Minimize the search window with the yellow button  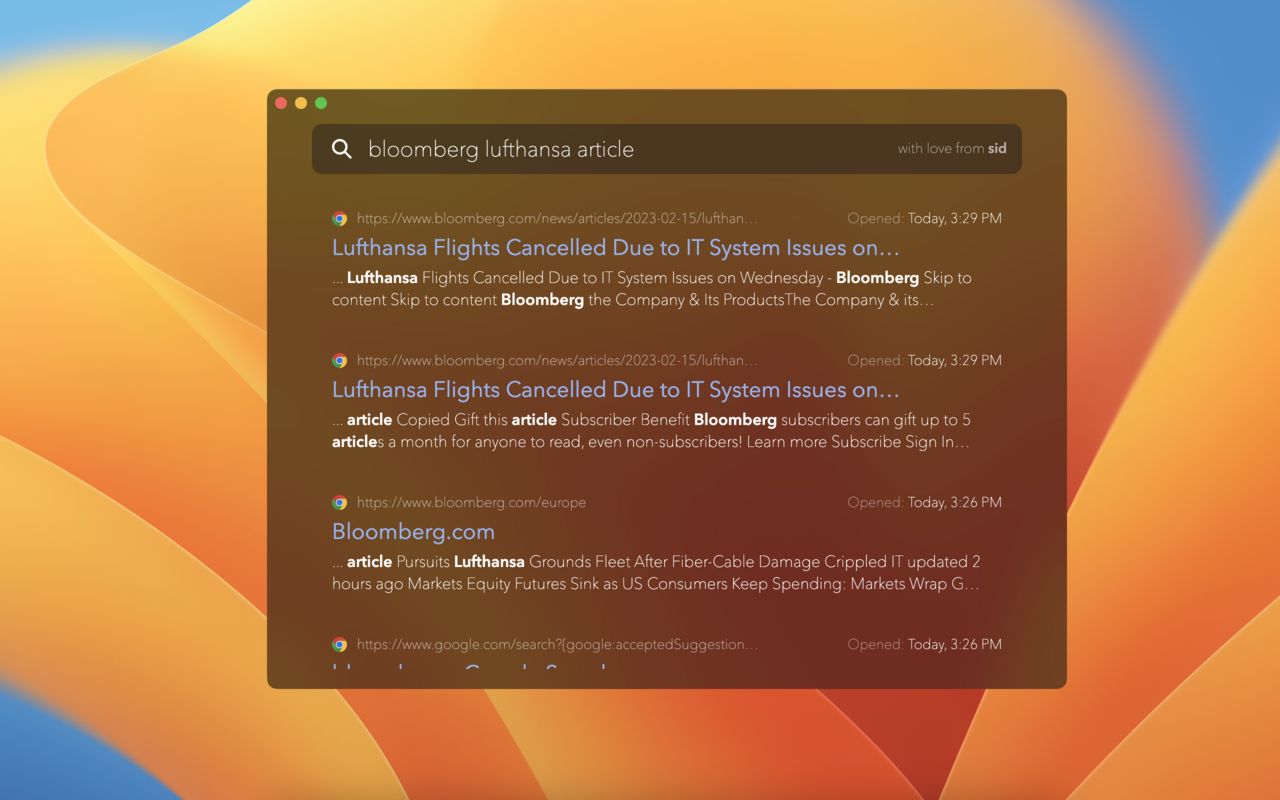pos(301,103)
